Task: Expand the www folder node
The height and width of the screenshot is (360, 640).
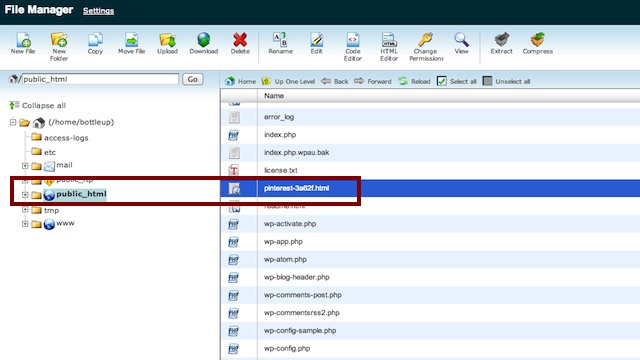Action: coord(25,224)
